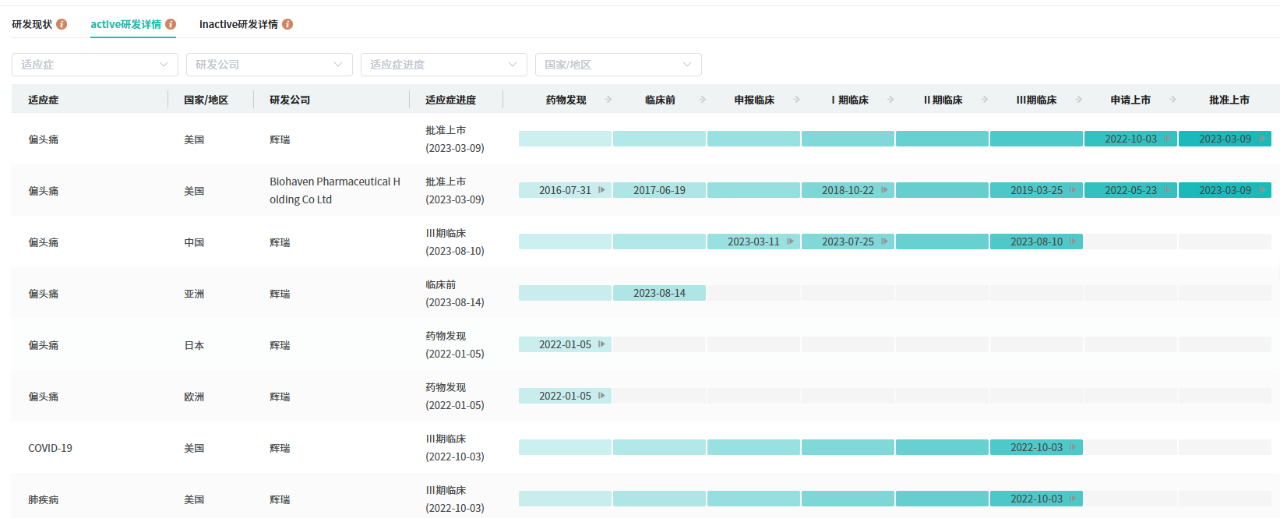Image resolution: width=1280 pixels, height=518 pixels.
Task: Expand the 国家/地区 filter dropdown
Action: click(618, 65)
